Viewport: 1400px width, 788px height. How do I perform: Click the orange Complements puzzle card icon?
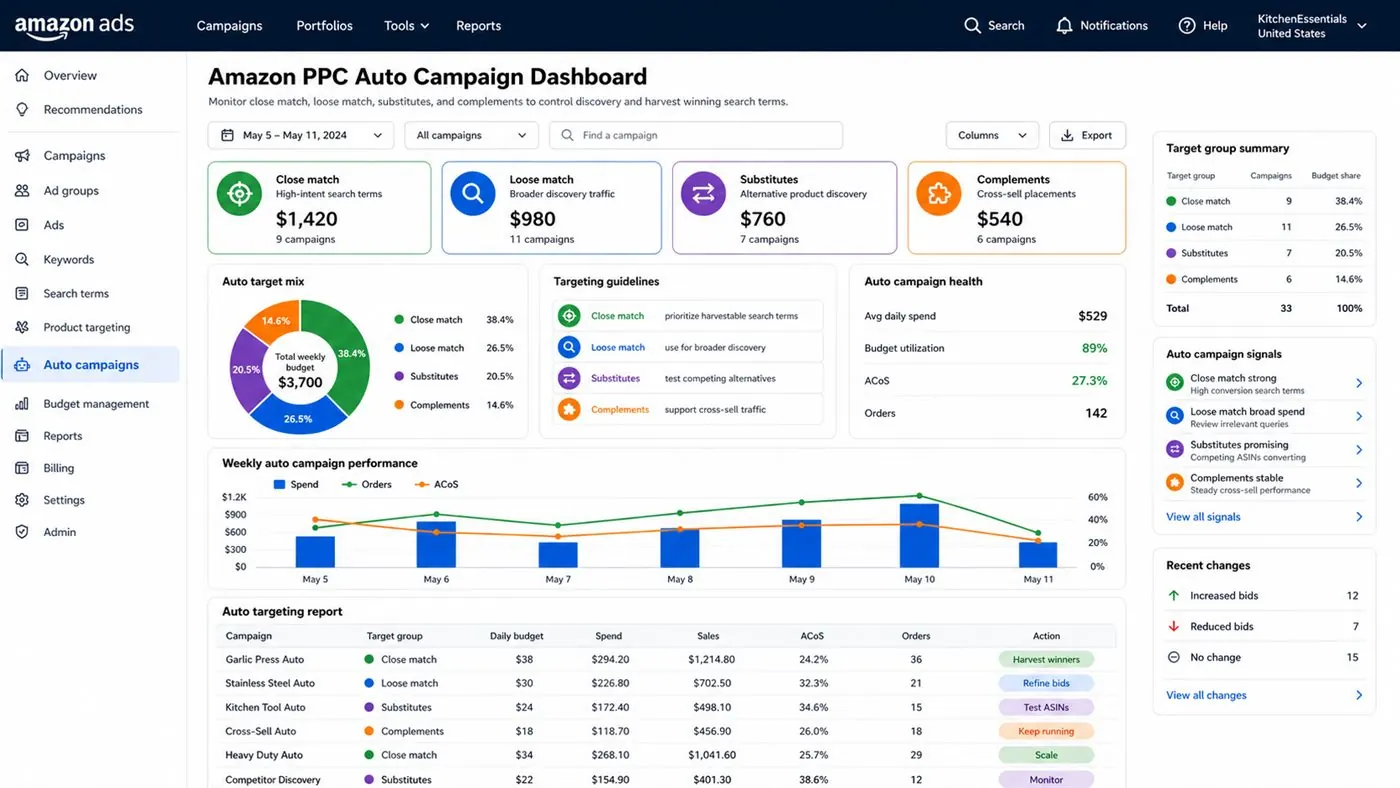click(x=939, y=193)
